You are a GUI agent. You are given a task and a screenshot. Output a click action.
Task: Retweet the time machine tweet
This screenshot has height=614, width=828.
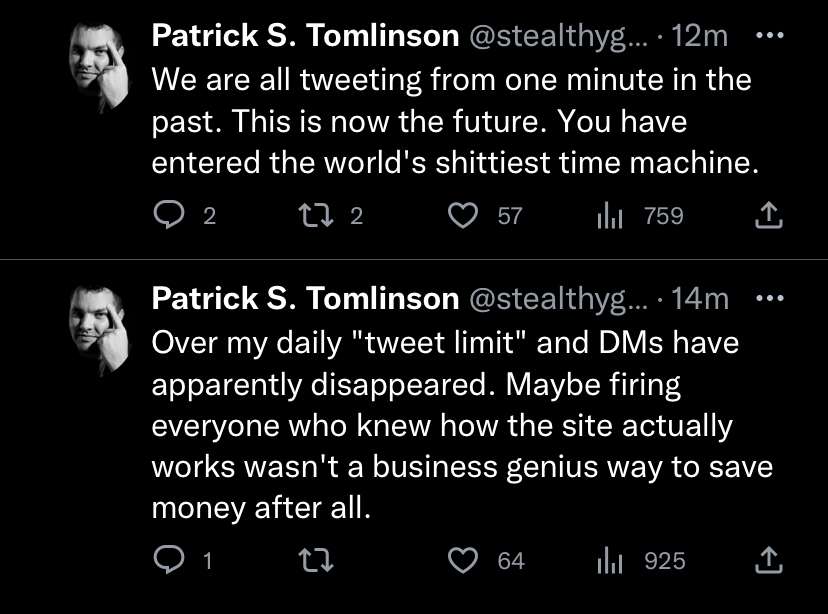pos(316,215)
